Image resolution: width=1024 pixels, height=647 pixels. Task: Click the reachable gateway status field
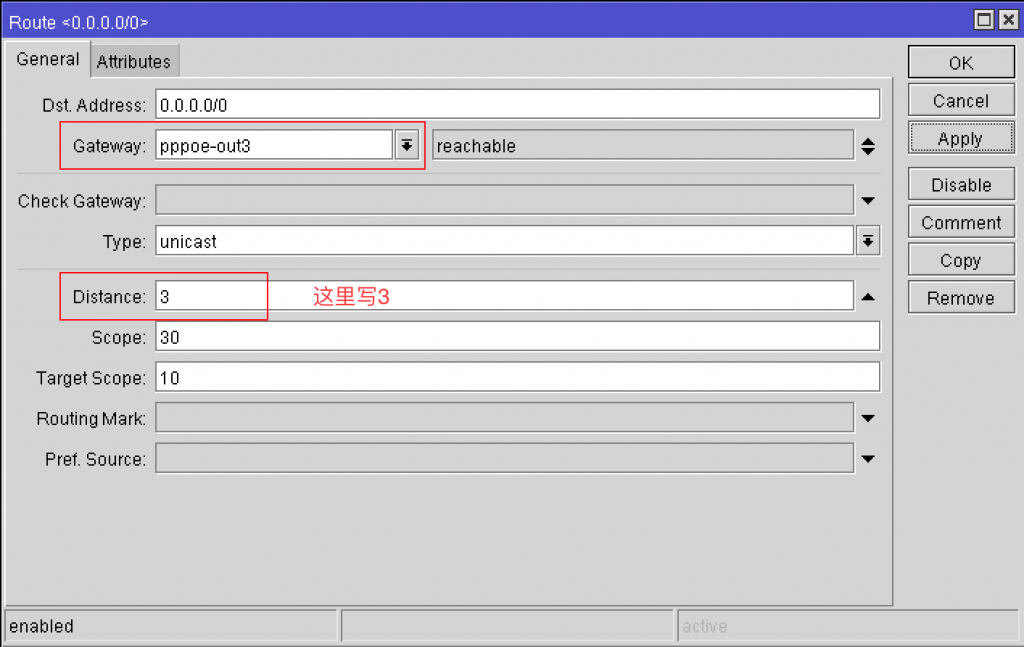coord(643,145)
